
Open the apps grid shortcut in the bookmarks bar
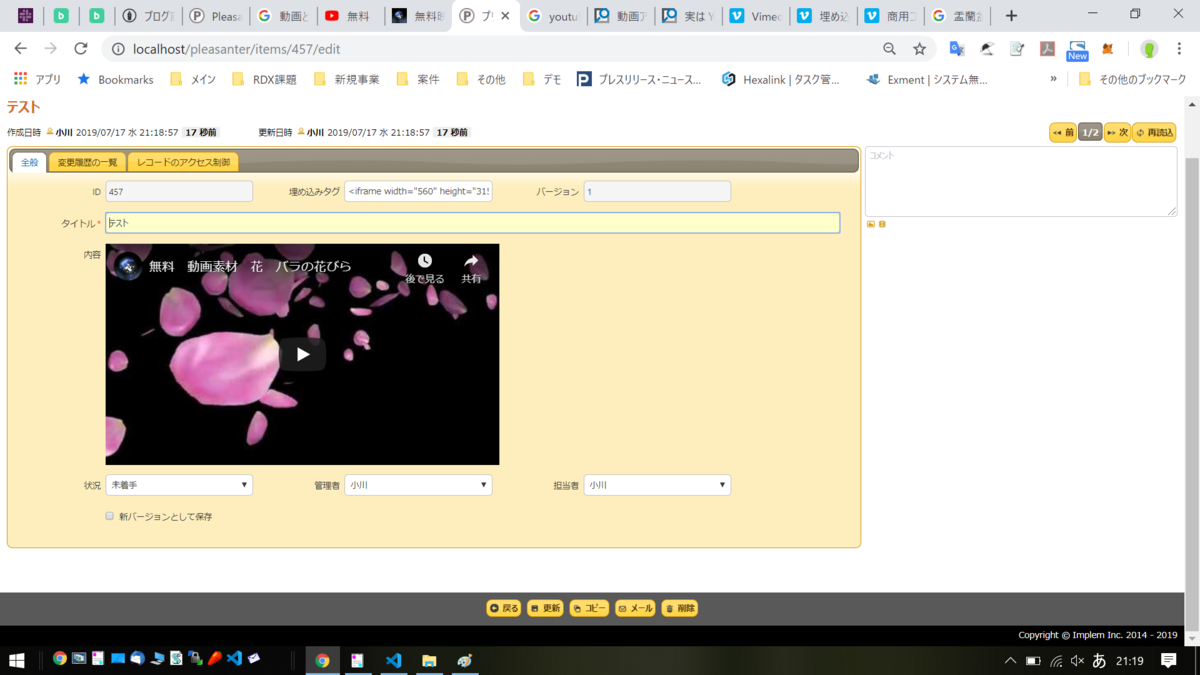(x=20, y=79)
